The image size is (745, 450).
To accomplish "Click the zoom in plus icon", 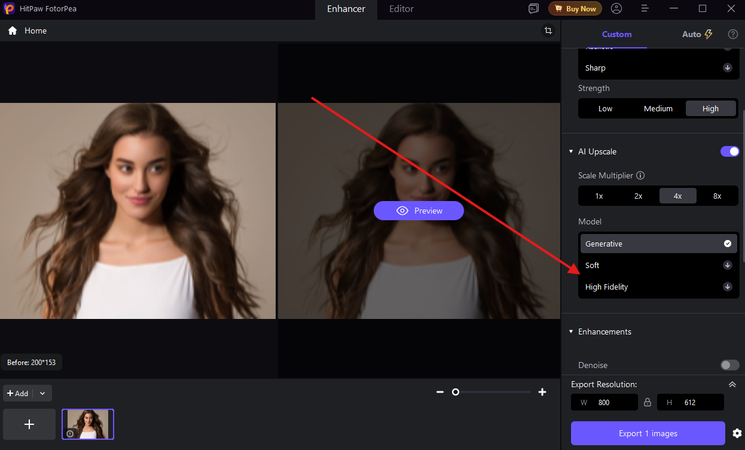I will point(542,392).
